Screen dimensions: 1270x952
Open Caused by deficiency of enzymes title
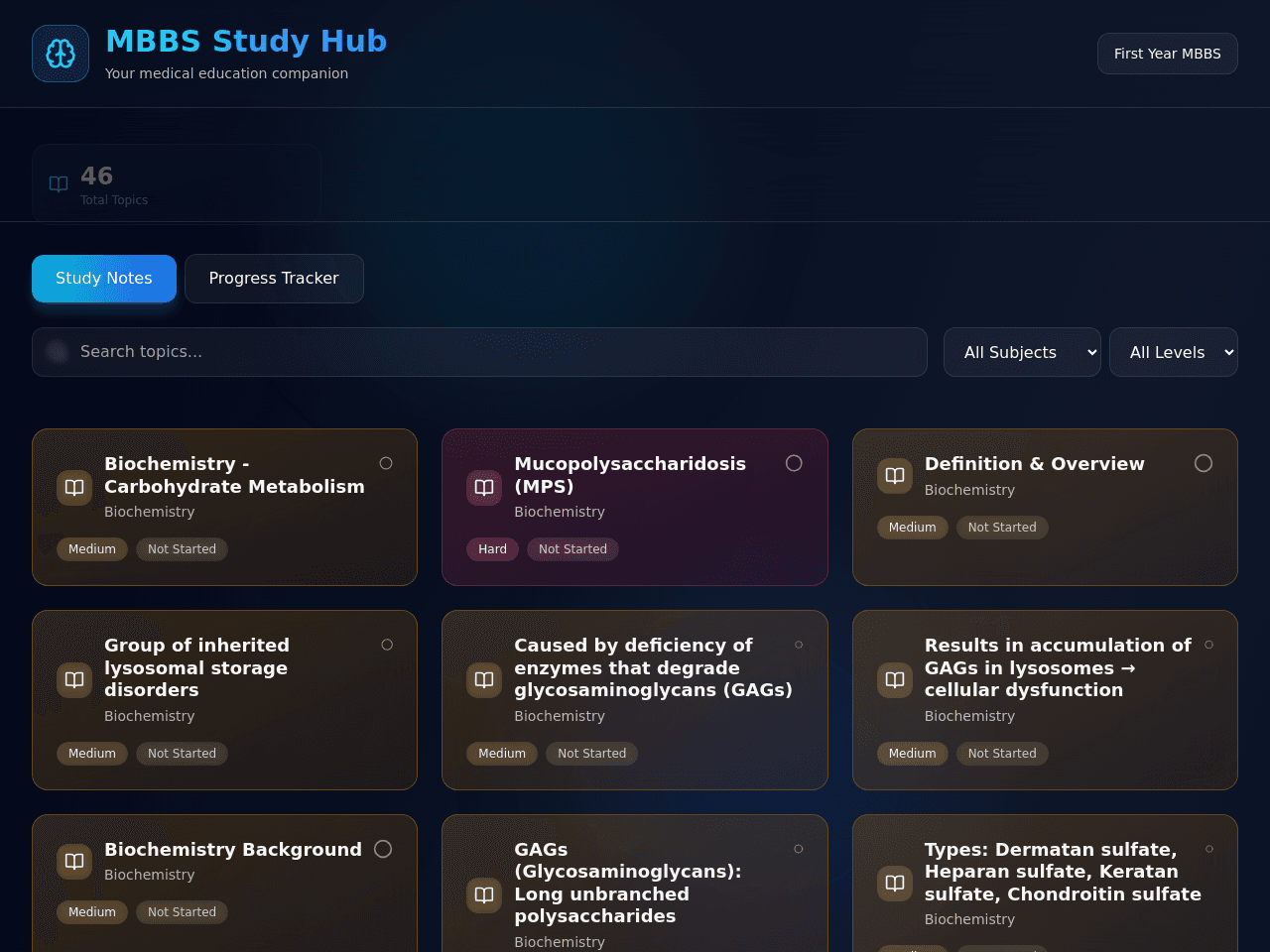[x=653, y=667]
